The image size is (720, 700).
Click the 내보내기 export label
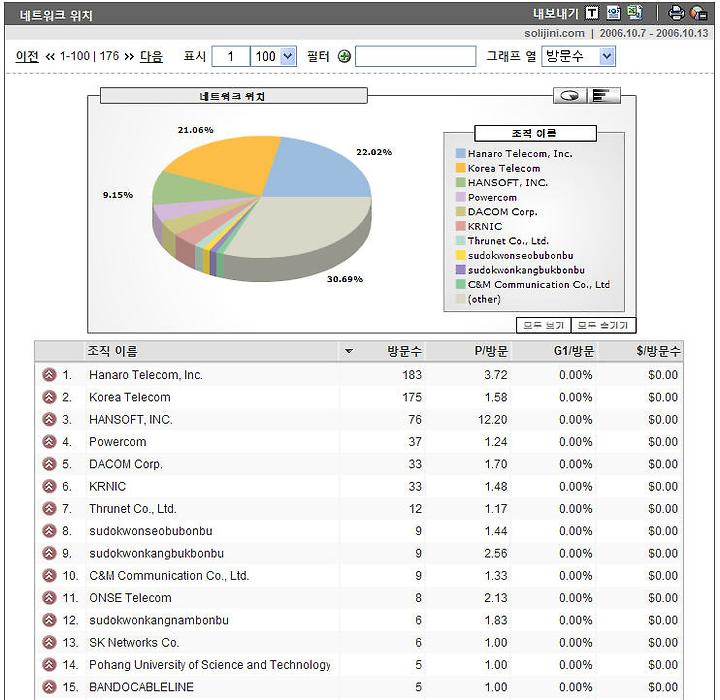point(556,13)
